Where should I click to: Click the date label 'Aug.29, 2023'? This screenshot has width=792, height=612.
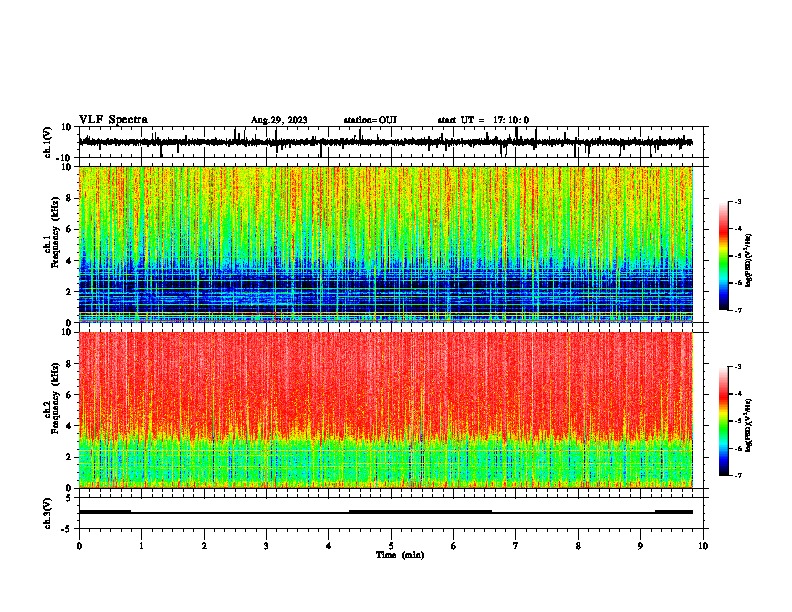pyautogui.click(x=279, y=120)
